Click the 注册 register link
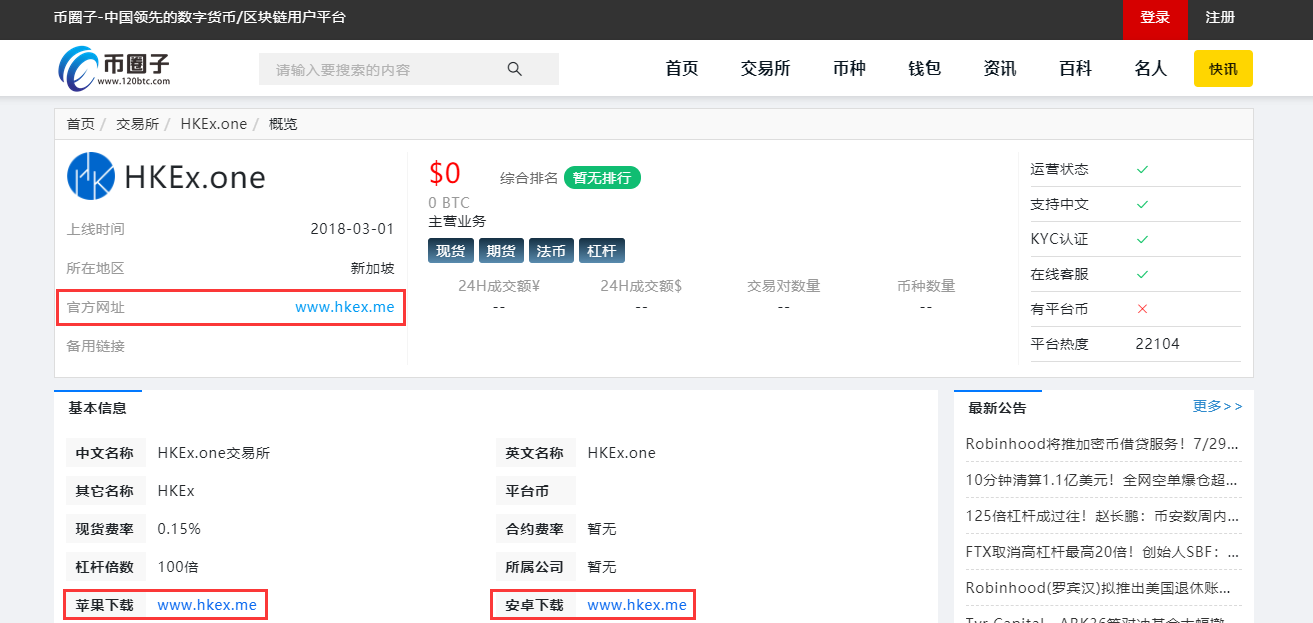Viewport: 1313px width, 623px height. [x=1220, y=18]
